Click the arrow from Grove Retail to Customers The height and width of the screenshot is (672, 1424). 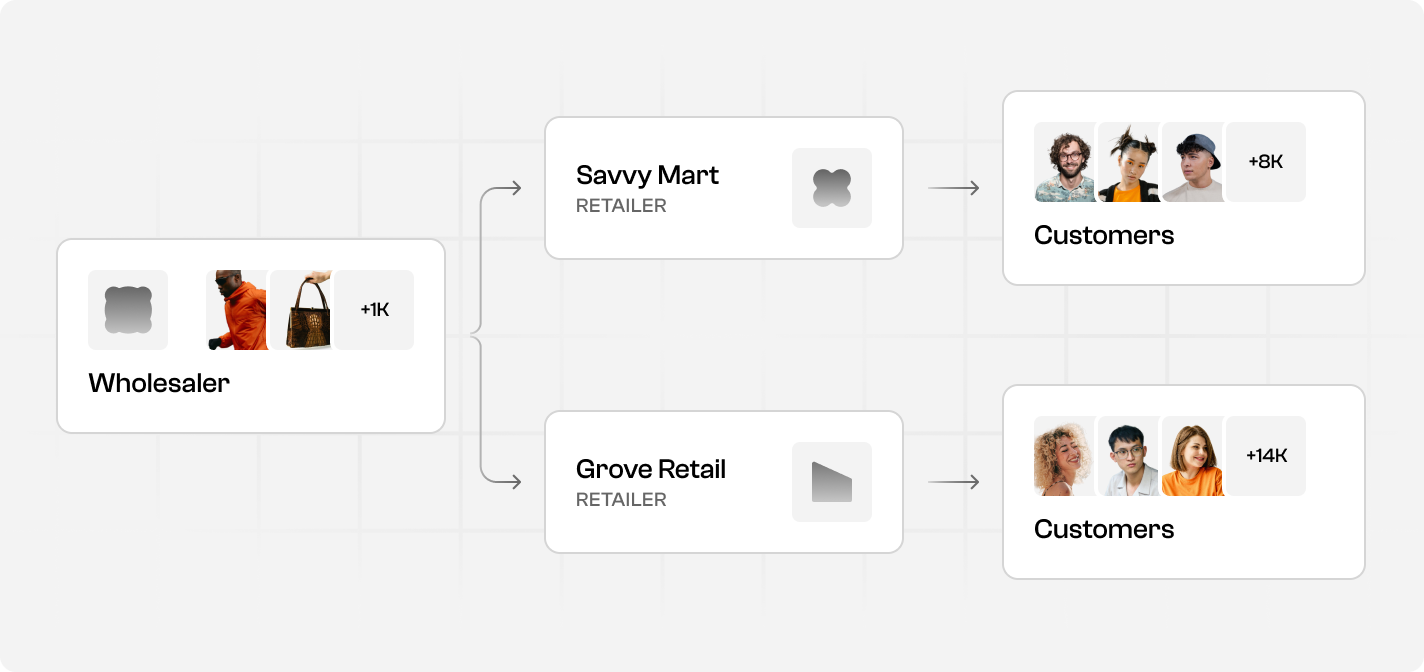tap(954, 482)
